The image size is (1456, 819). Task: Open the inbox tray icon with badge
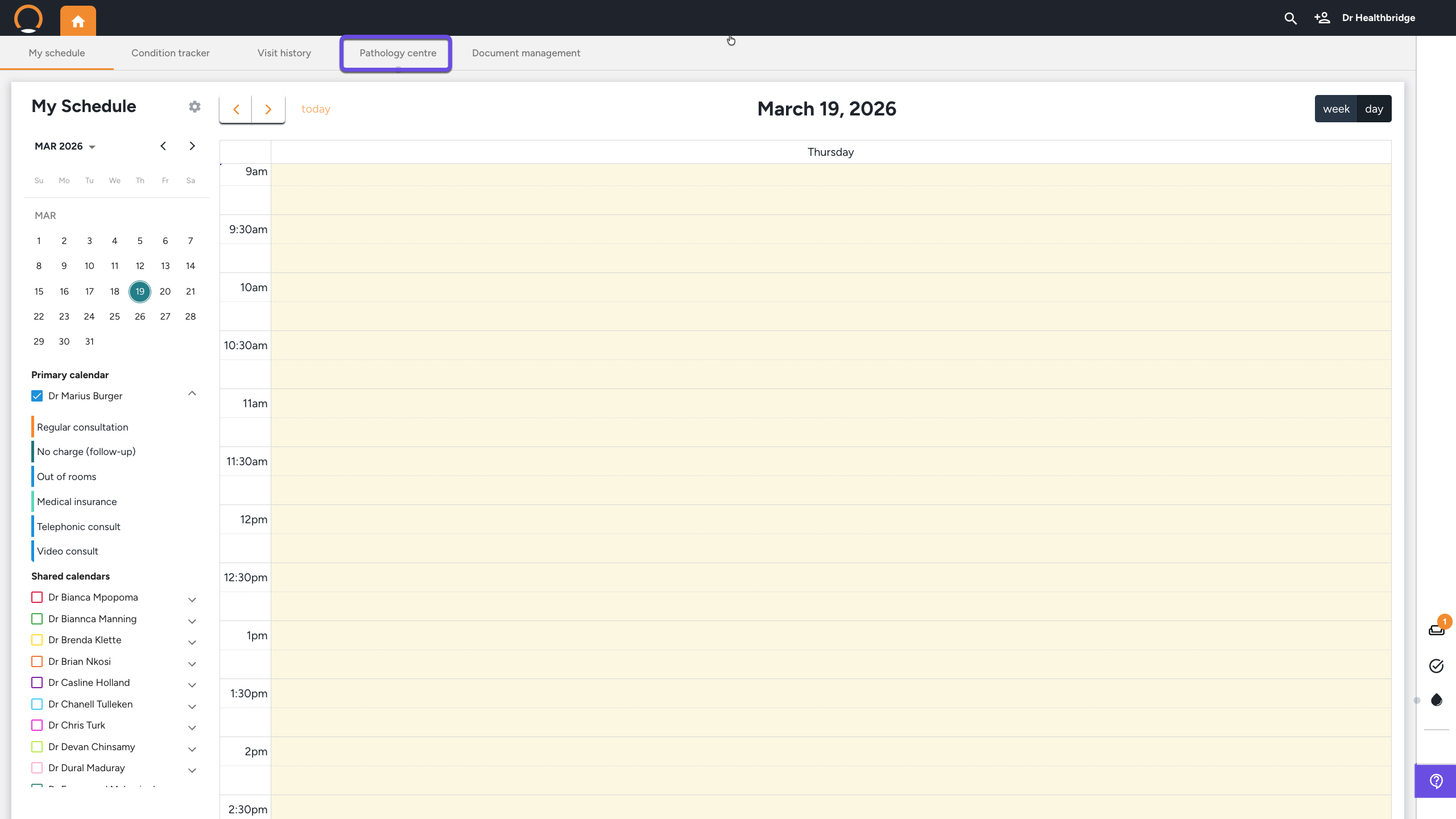pos(1436,630)
